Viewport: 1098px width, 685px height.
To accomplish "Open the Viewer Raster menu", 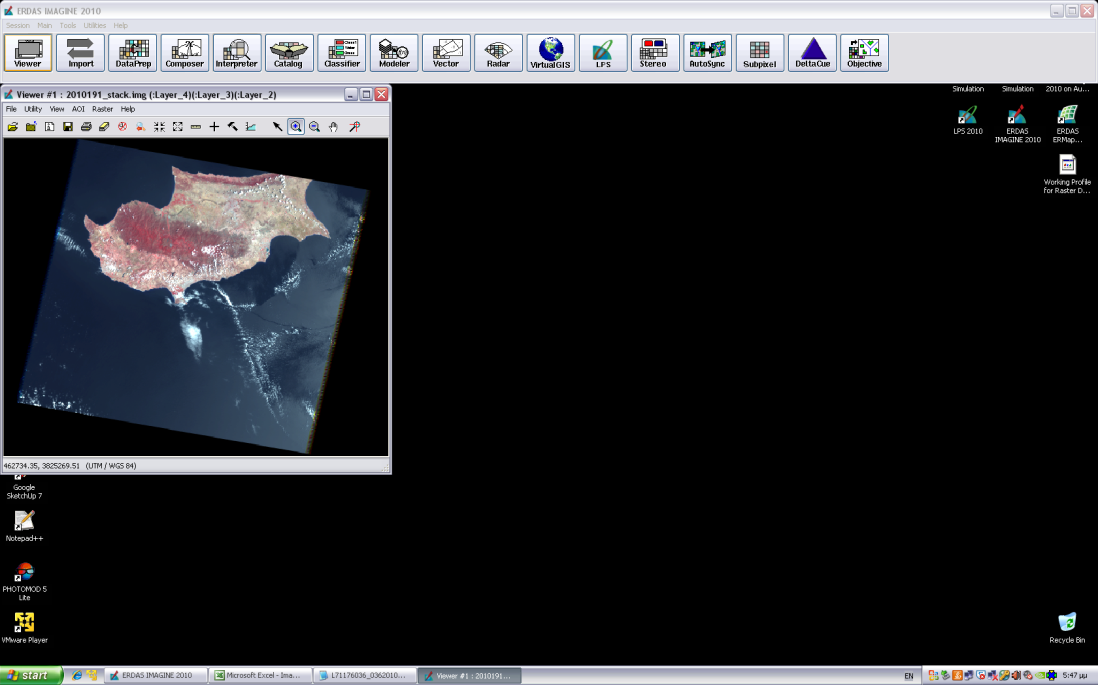I will pyautogui.click(x=102, y=109).
